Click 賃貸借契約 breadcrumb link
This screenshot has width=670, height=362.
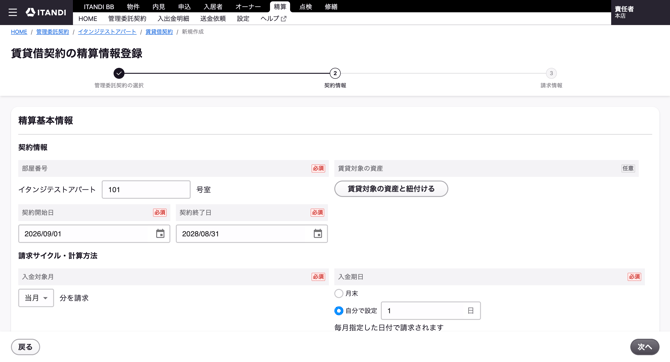[159, 32]
